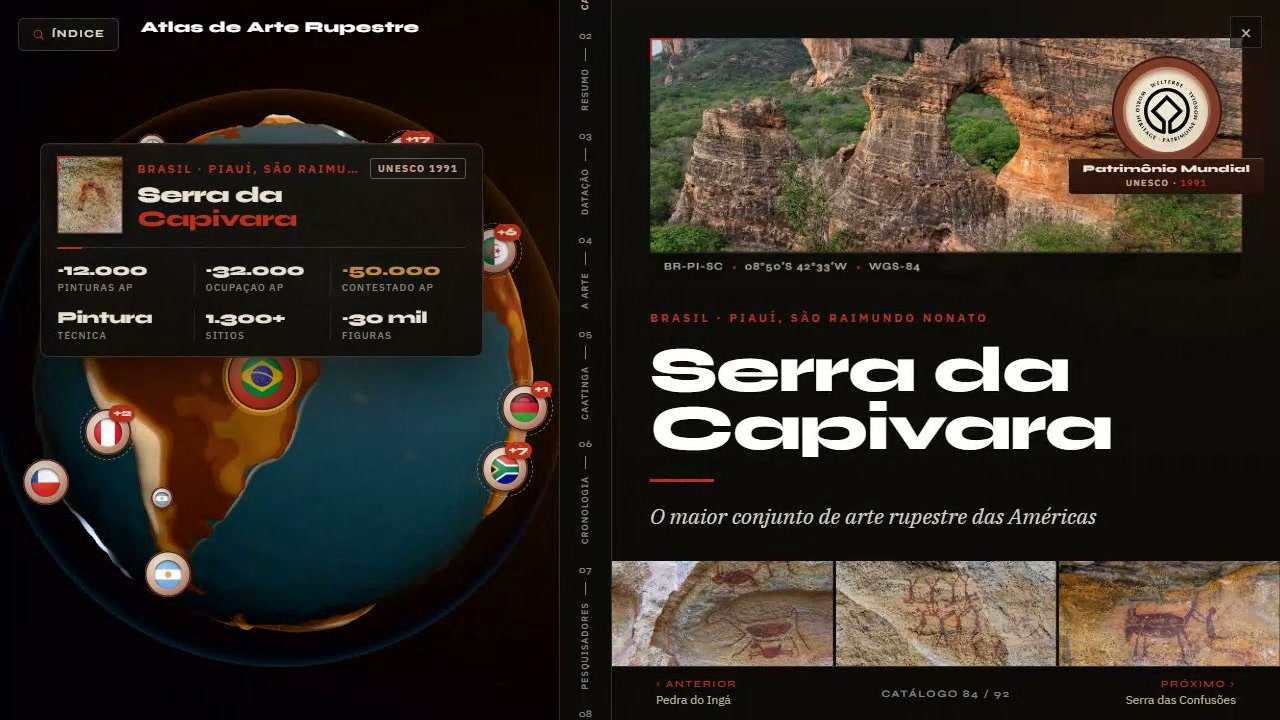Open the middle rock art gallery photo
This screenshot has width=1280, height=720.
[x=946, y=614]
